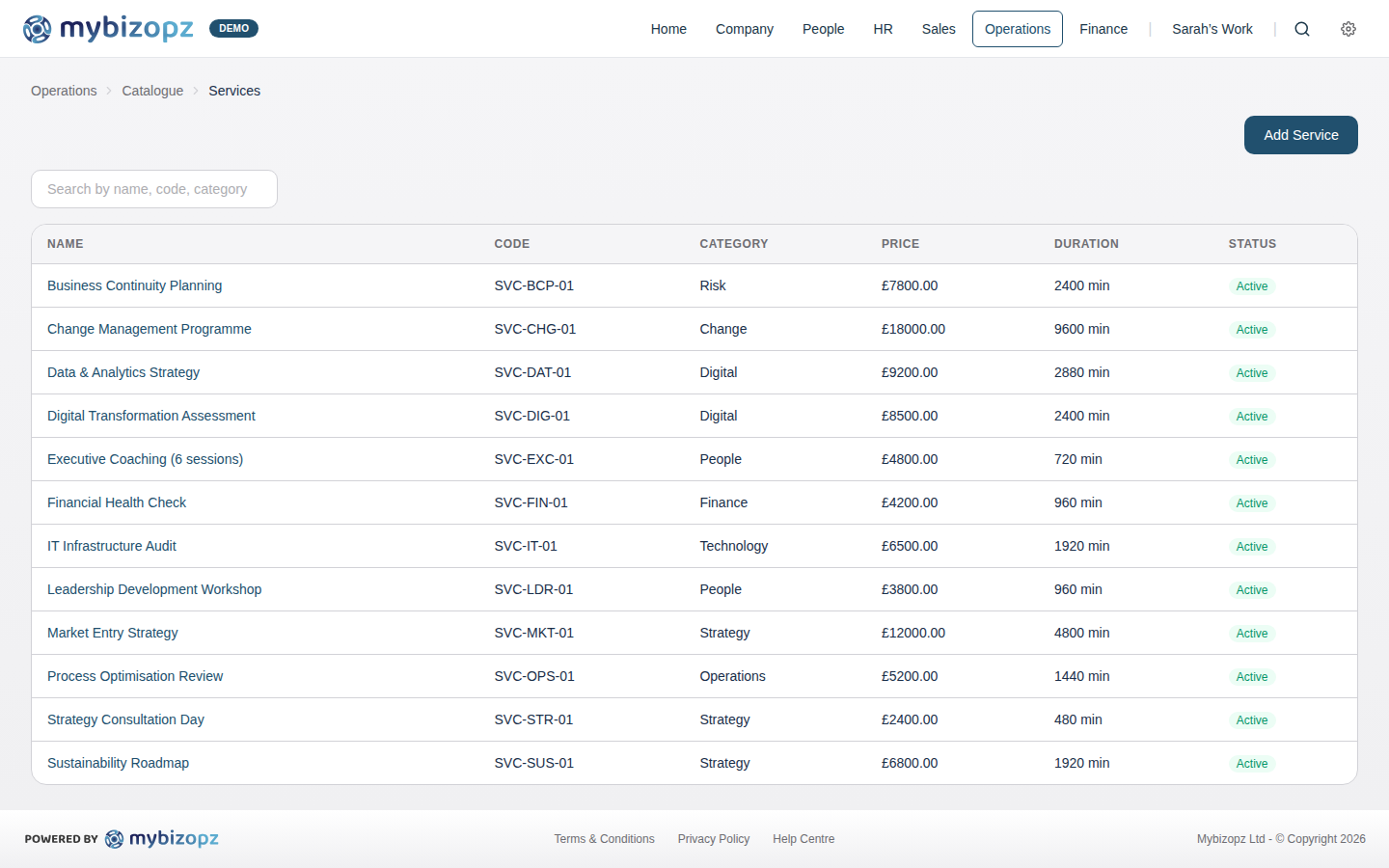Click price £4200.00
Viewport: 1389px width, 868px height.
pyautogui.click(x=910, y=502)
